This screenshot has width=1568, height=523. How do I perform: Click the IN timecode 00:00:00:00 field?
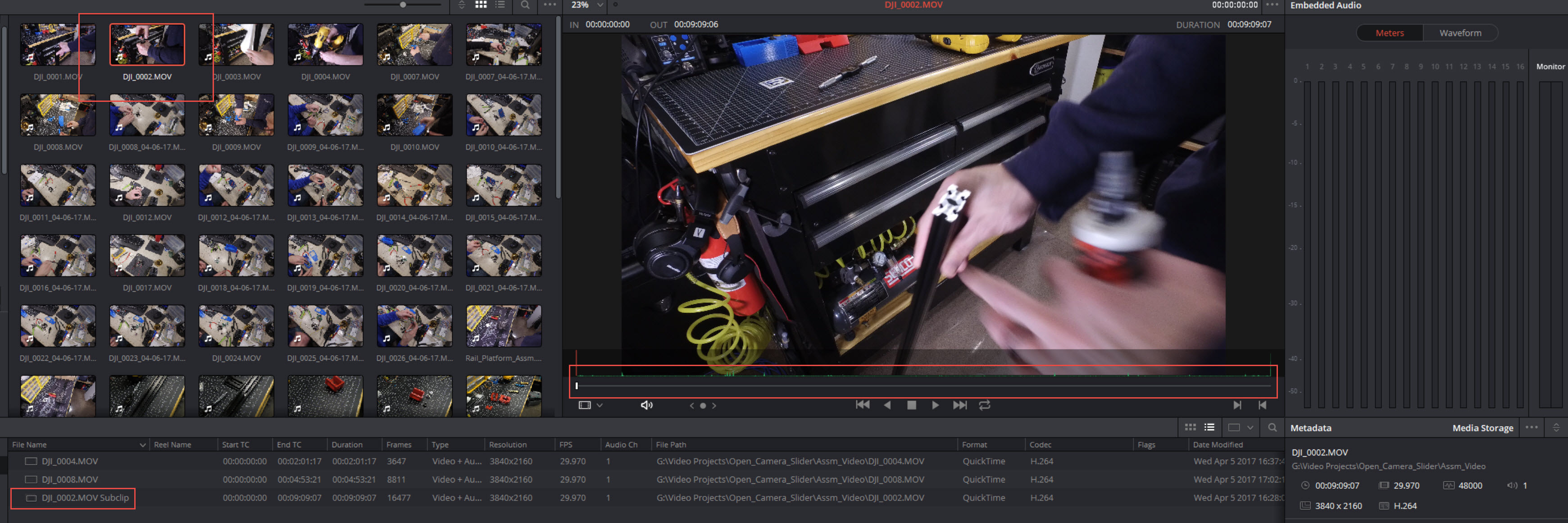(x=608, y=24)
